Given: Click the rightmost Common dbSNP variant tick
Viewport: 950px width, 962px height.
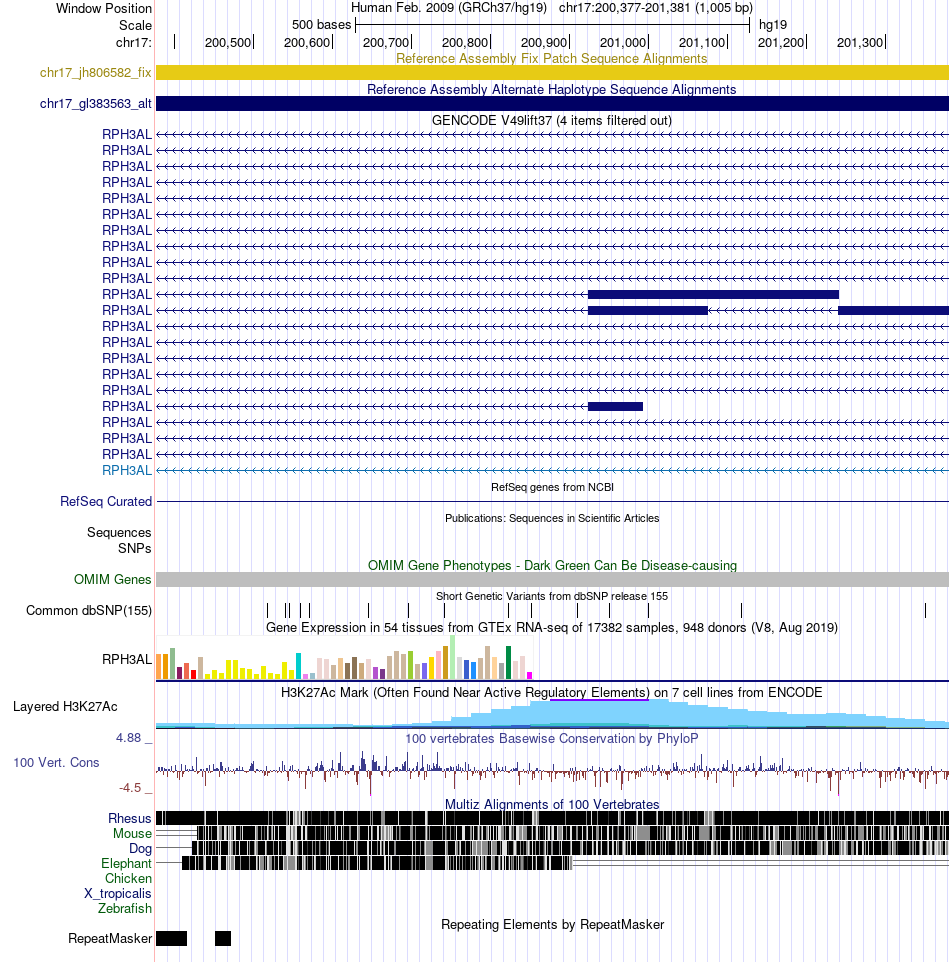Looking at the screenshot, I should (925, 610).
